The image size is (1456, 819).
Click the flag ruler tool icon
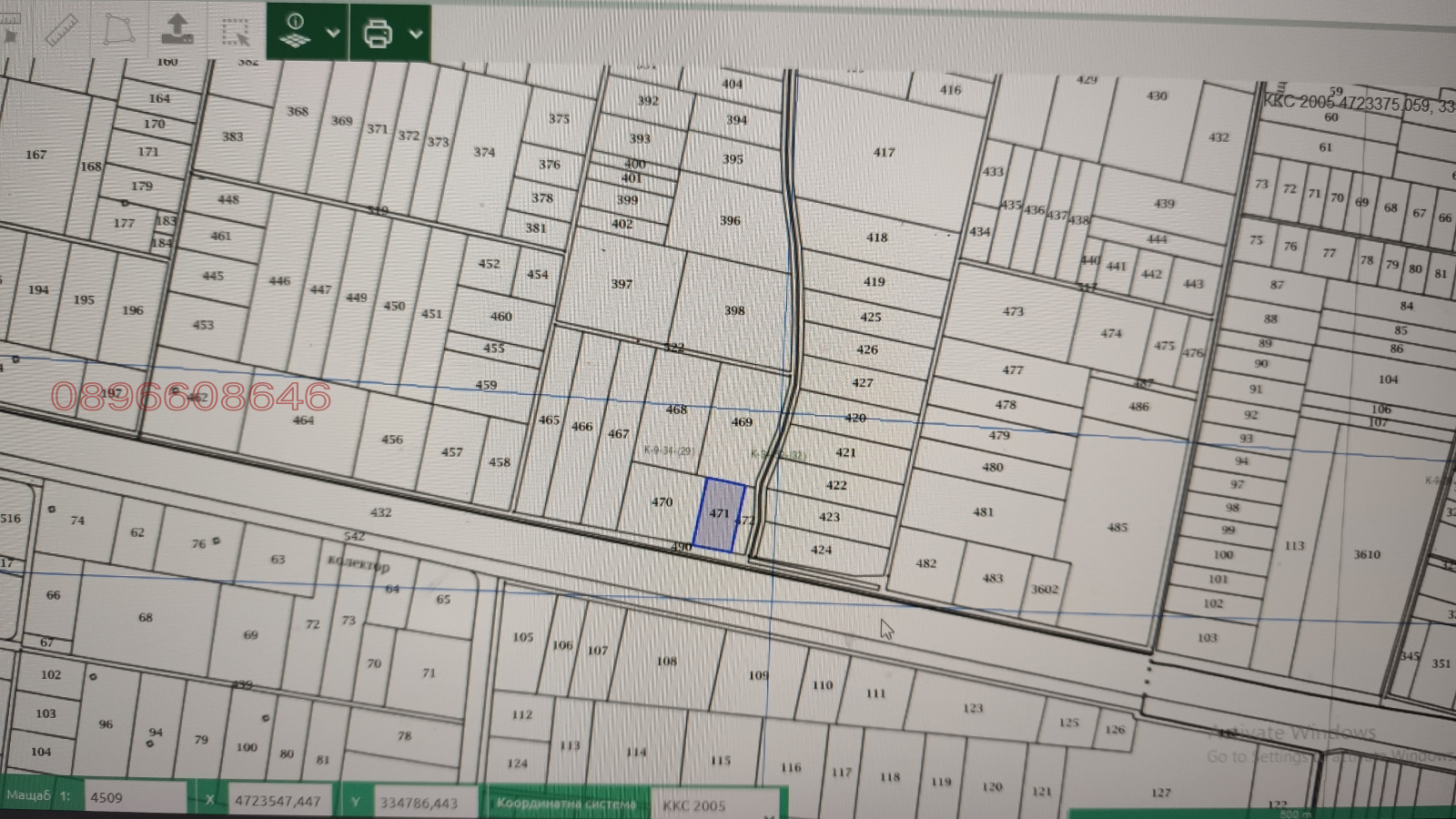point(9,31)
